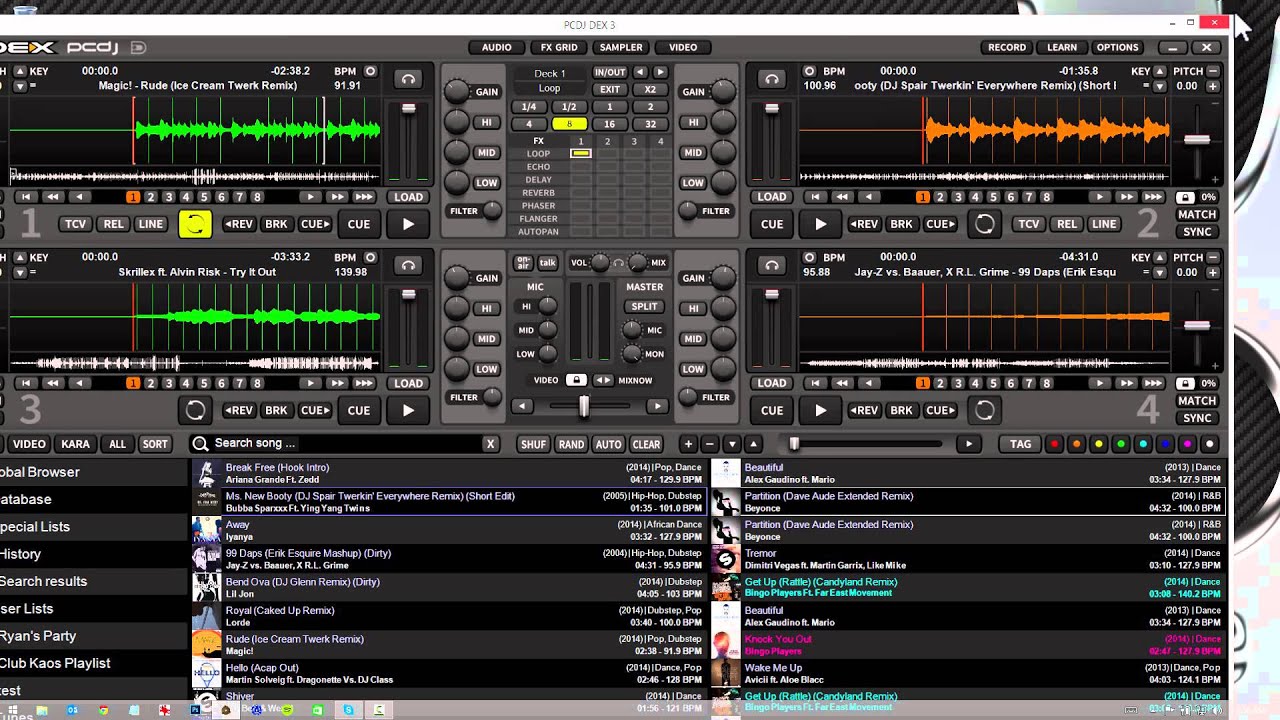
Task: Open the FX GRID tab
Action: pyautogui.click(x=559, y=47)
